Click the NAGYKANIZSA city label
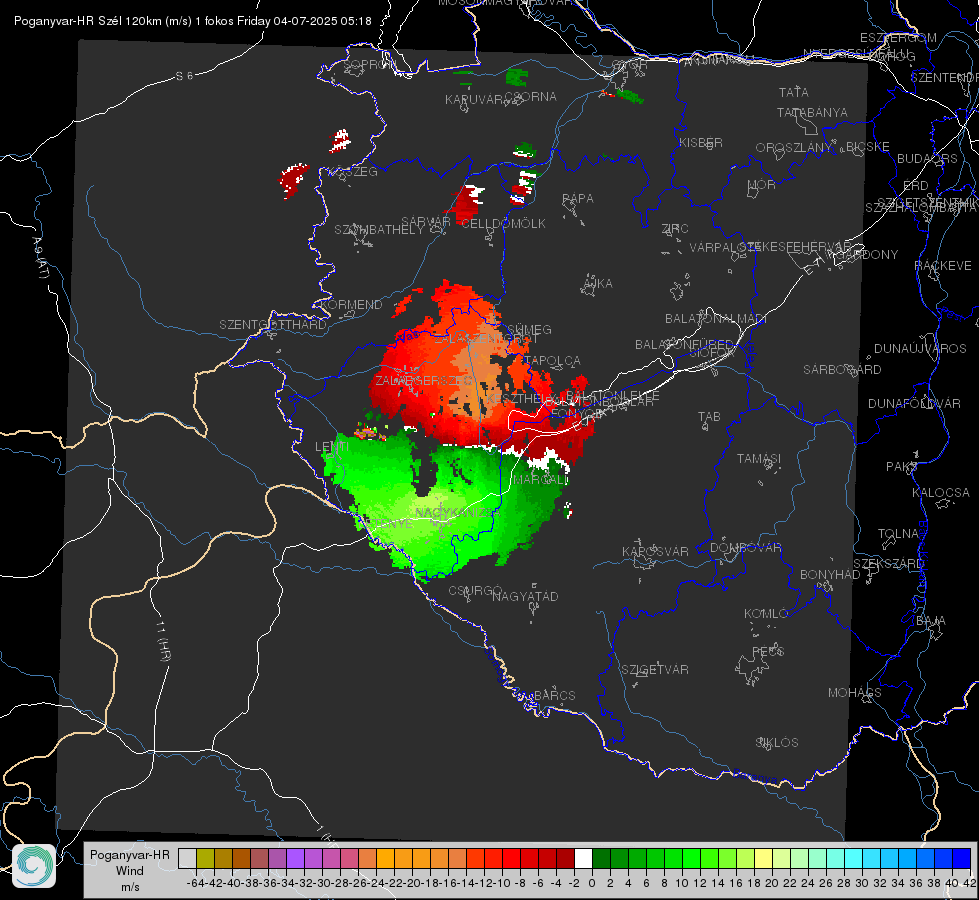979x900 pixels. (x=458, y=512)
